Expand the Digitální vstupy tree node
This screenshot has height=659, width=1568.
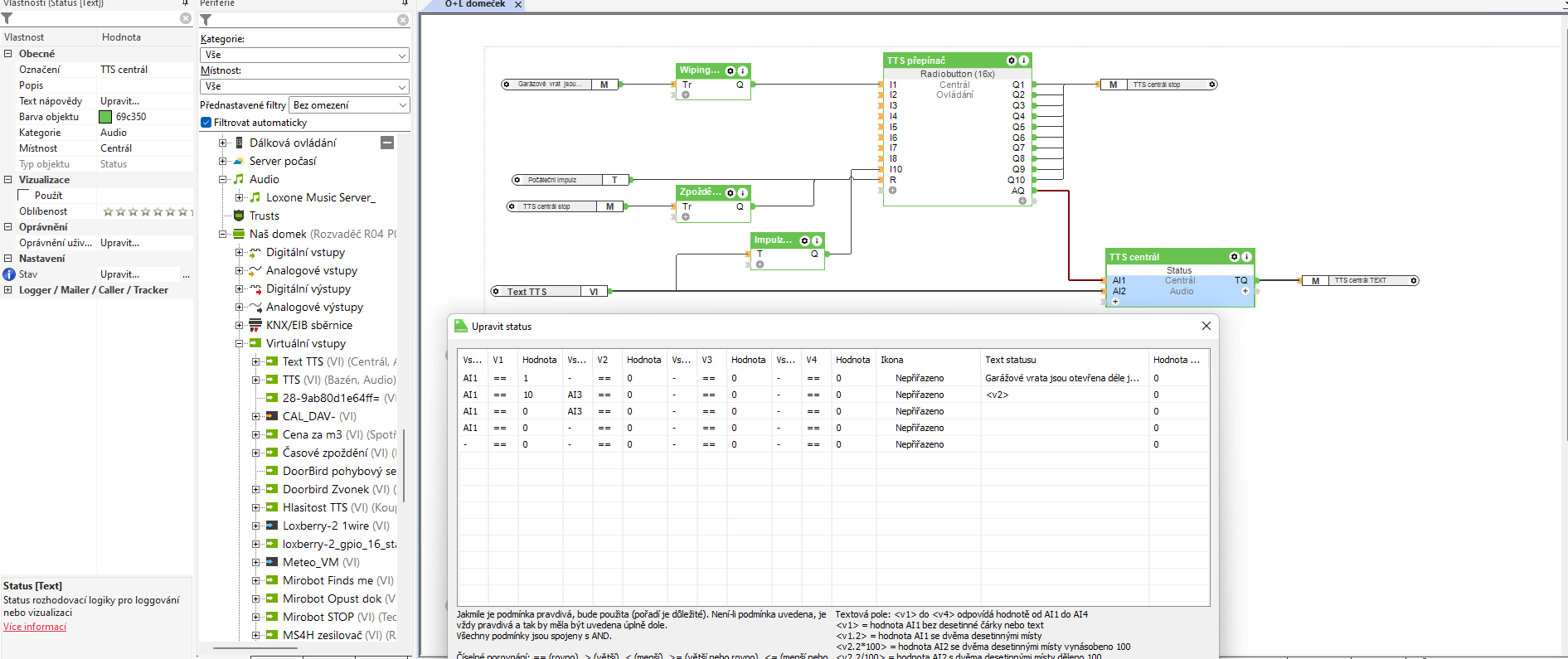[240, 253]
